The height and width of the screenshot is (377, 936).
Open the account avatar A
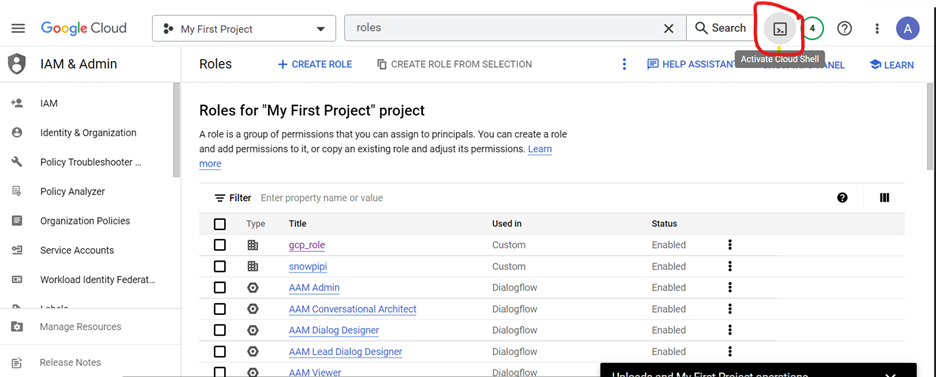907,29
